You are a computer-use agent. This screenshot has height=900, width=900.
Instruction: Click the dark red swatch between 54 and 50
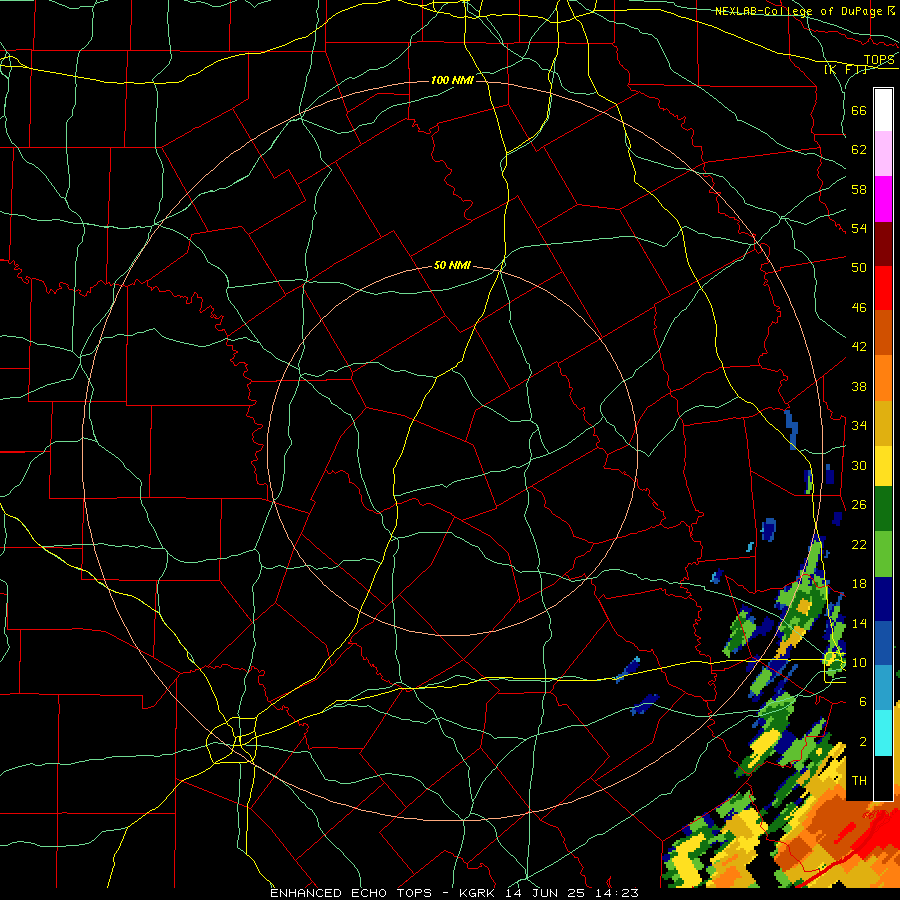pos(883,243)
